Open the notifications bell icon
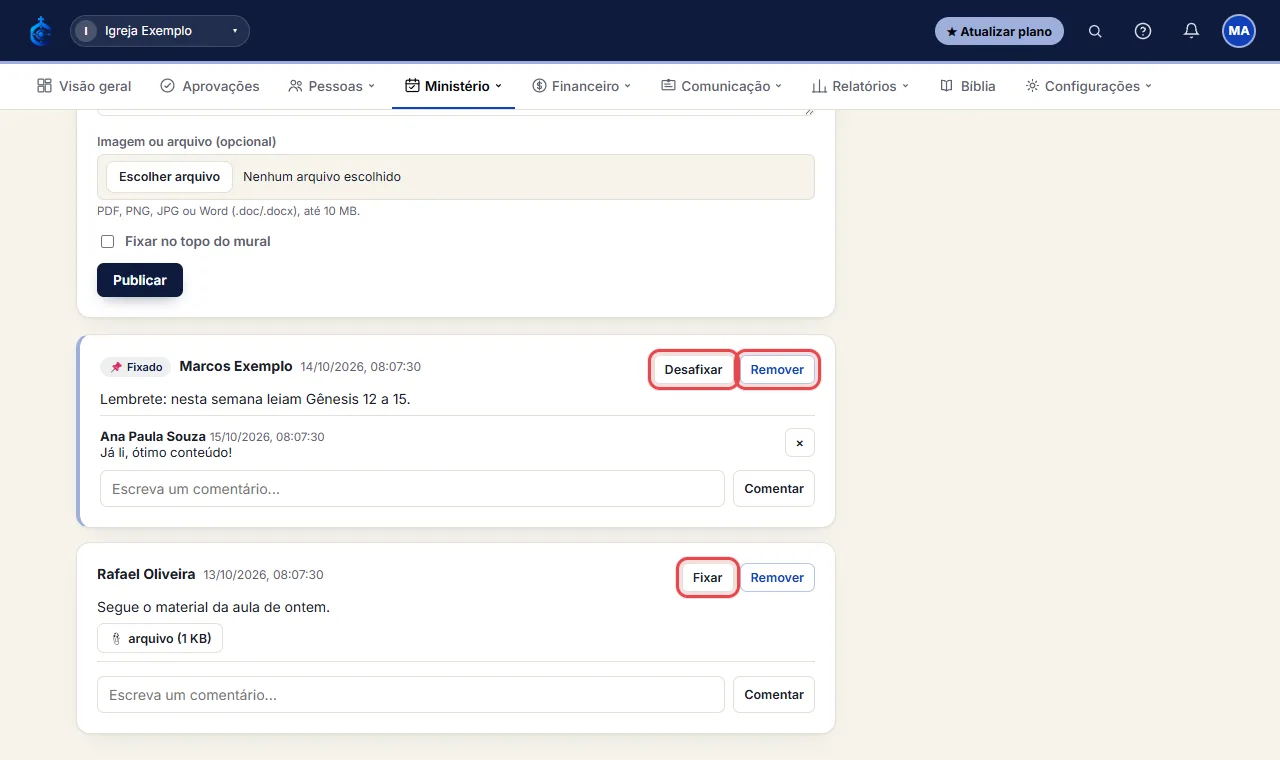The width and height of the screenshot is (1280, 760). click(1191, 31)
